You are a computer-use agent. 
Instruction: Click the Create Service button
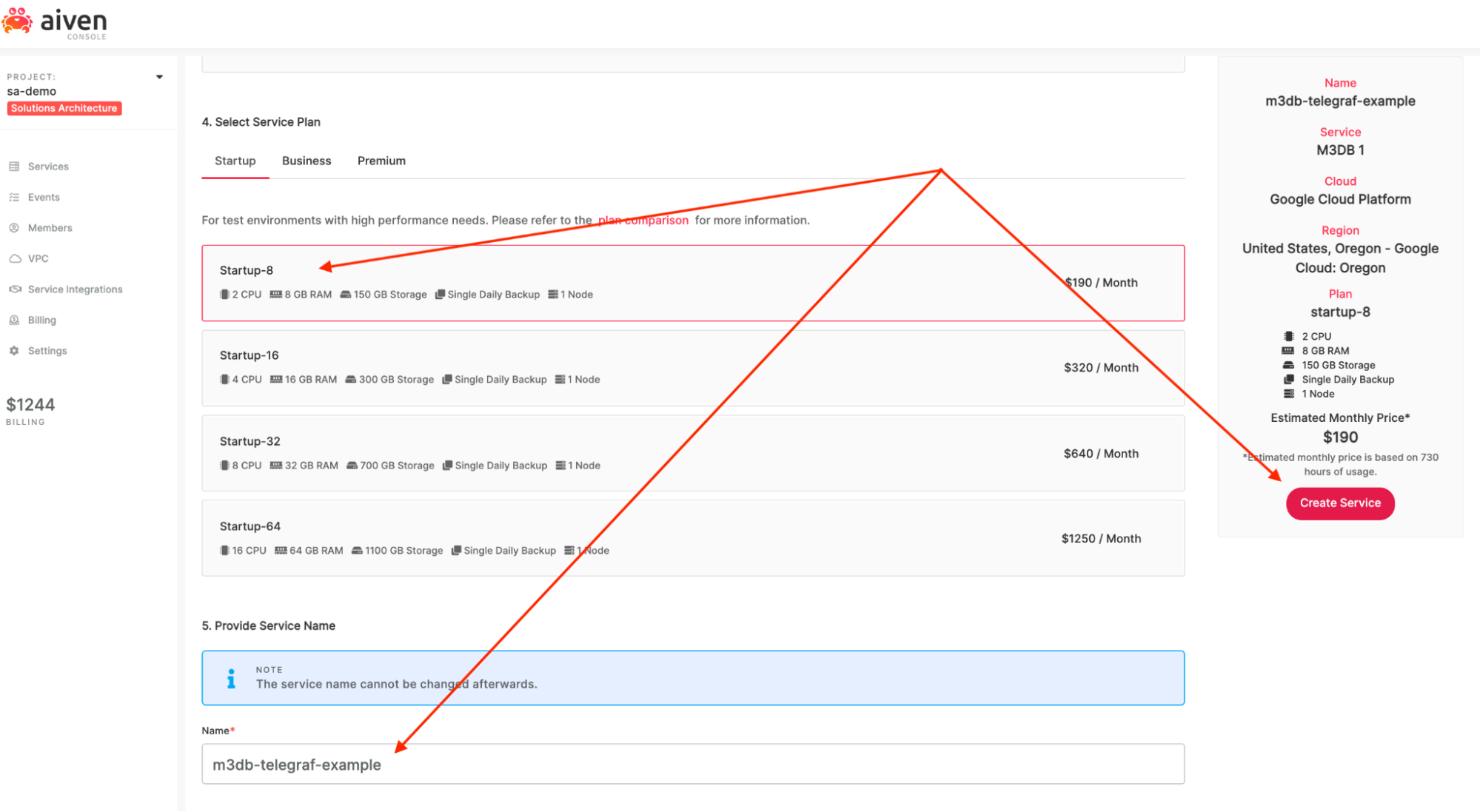tap(1340, 503)
